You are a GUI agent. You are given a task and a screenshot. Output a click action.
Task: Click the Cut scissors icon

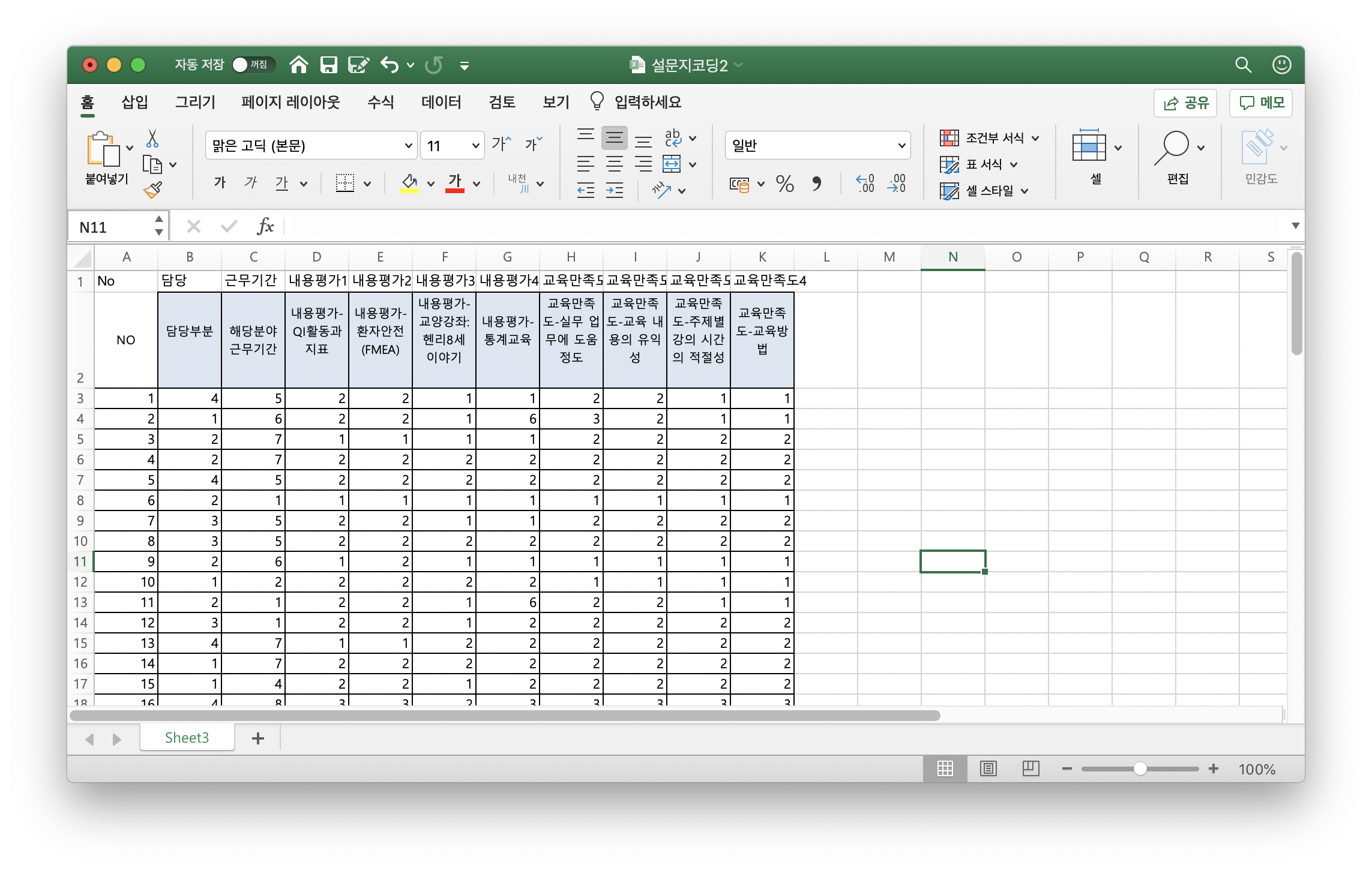click(x=152, y=139)
